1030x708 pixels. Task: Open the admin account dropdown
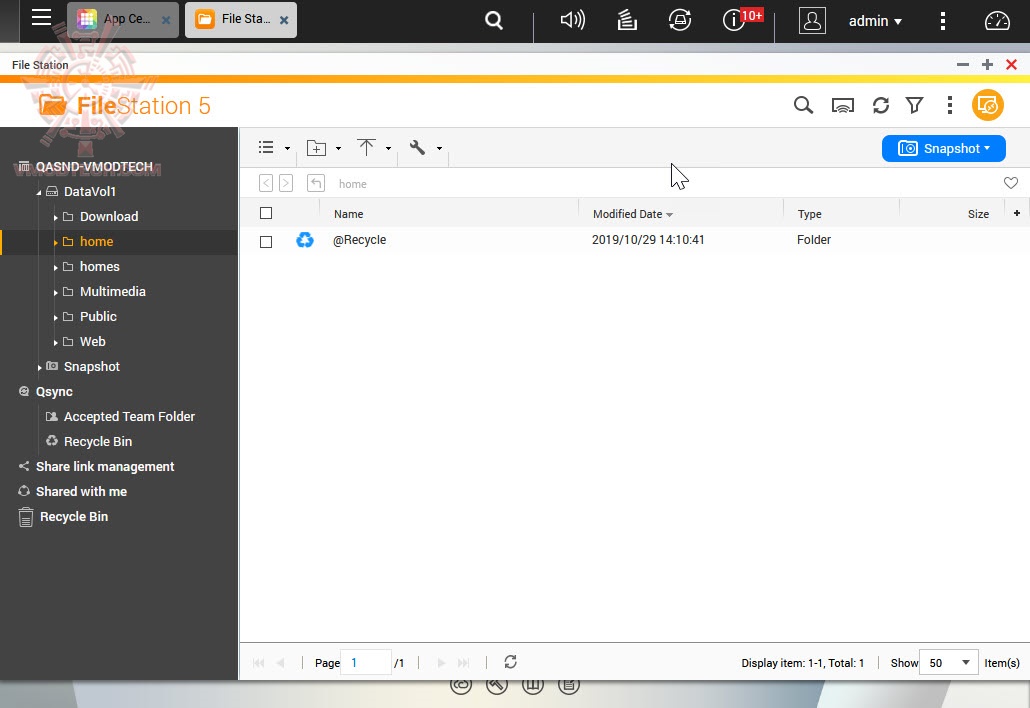875,21
